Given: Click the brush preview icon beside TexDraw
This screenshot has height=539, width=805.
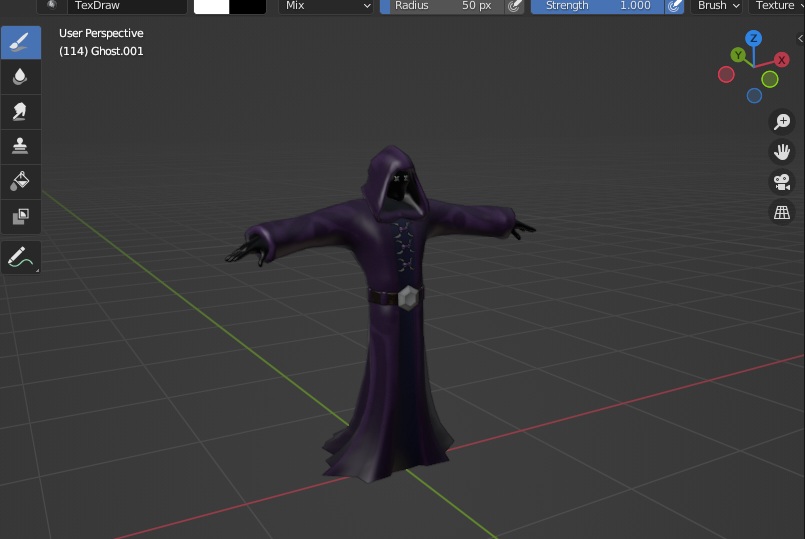Looking at the screenshot, I should [x=52, y=6].
